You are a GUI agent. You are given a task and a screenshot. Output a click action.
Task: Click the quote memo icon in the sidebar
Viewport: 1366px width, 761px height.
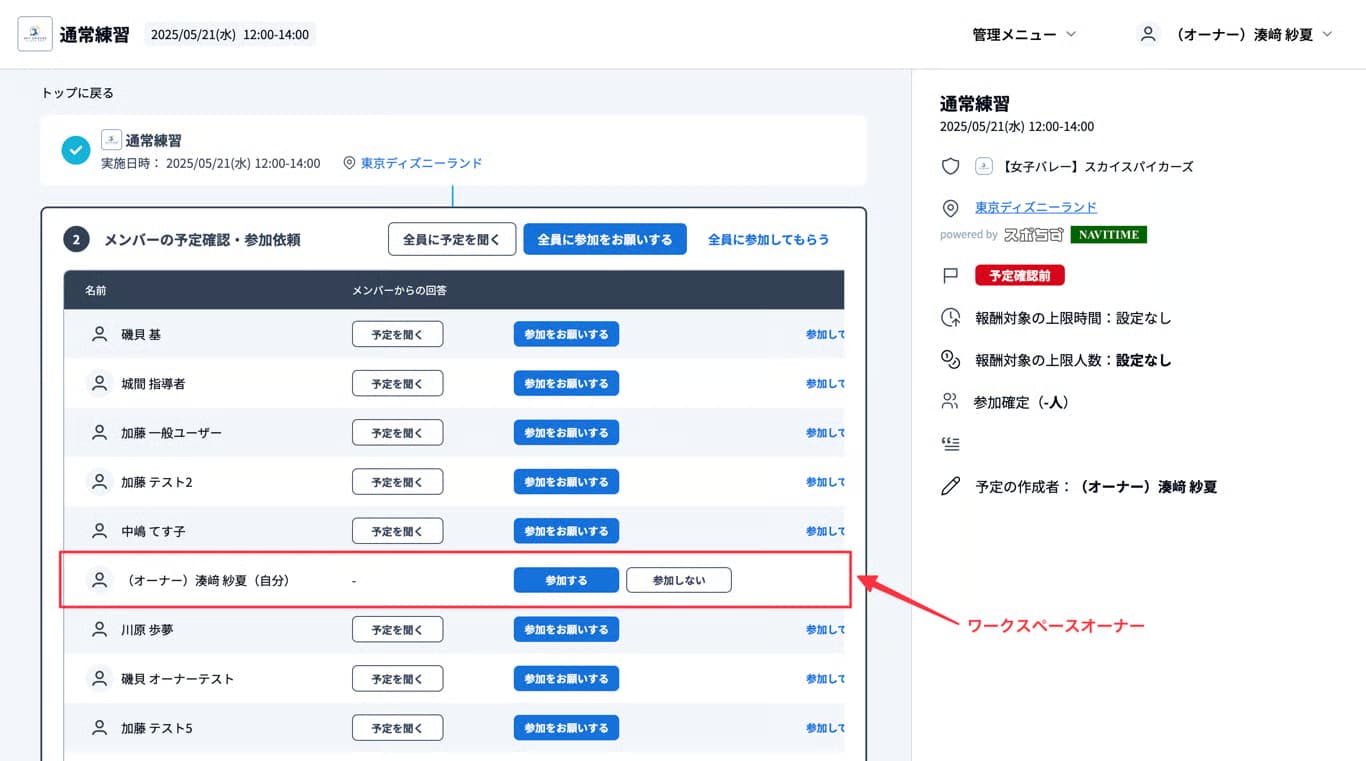point(950,443)
